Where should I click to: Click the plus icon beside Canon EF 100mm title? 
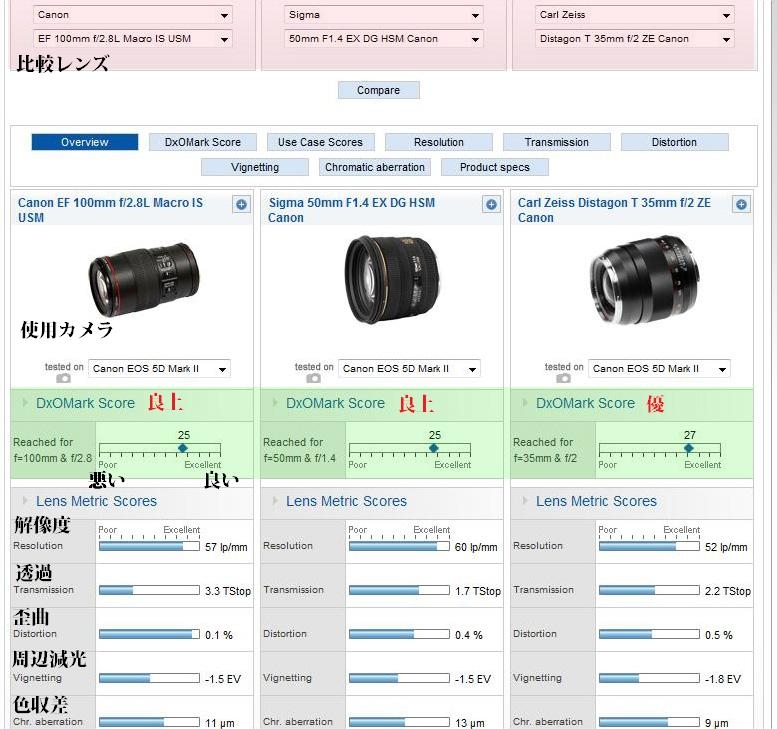pos(241,204)
